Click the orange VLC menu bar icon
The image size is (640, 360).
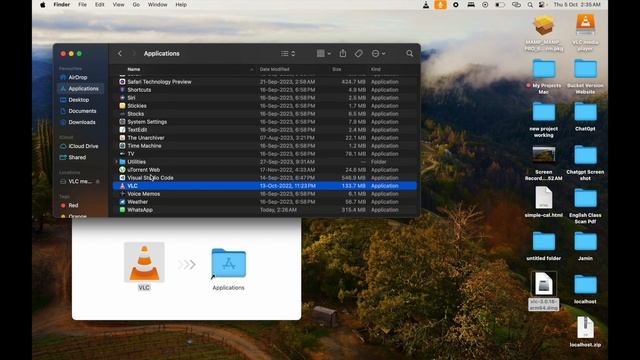[440, 5]
